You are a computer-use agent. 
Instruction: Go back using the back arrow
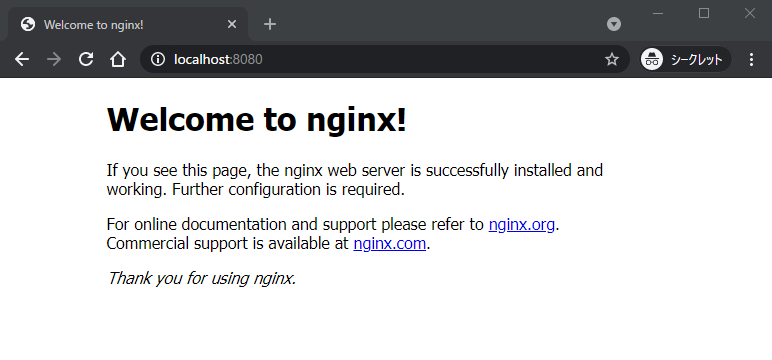22,60
